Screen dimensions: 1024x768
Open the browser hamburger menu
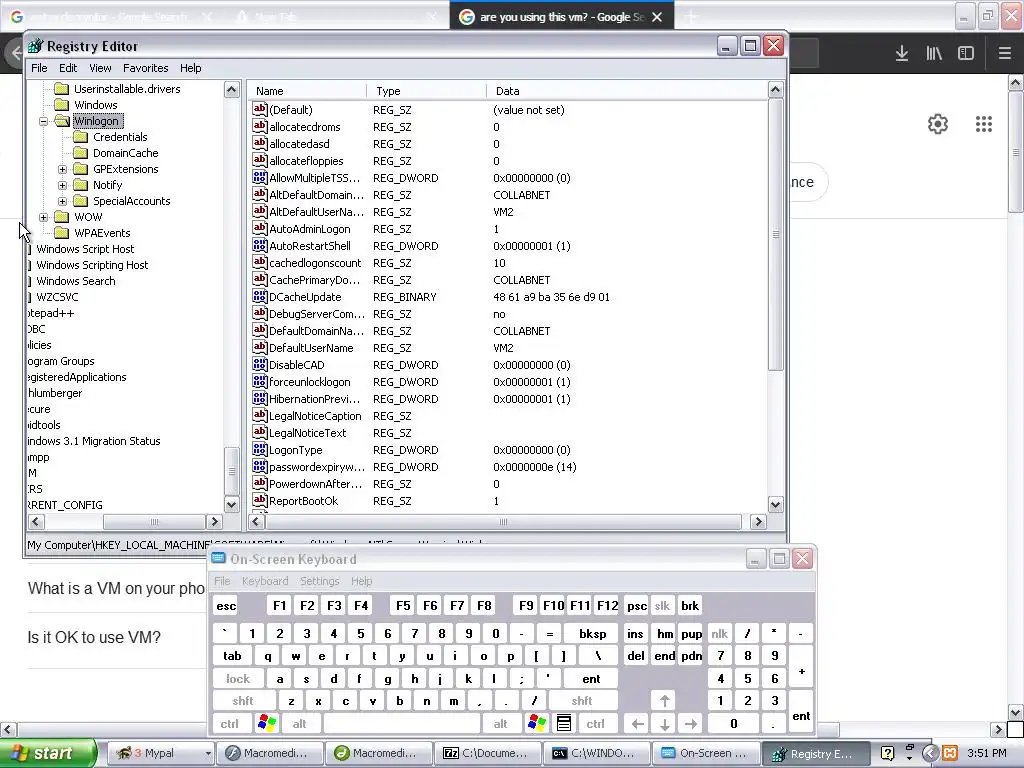1004,54
